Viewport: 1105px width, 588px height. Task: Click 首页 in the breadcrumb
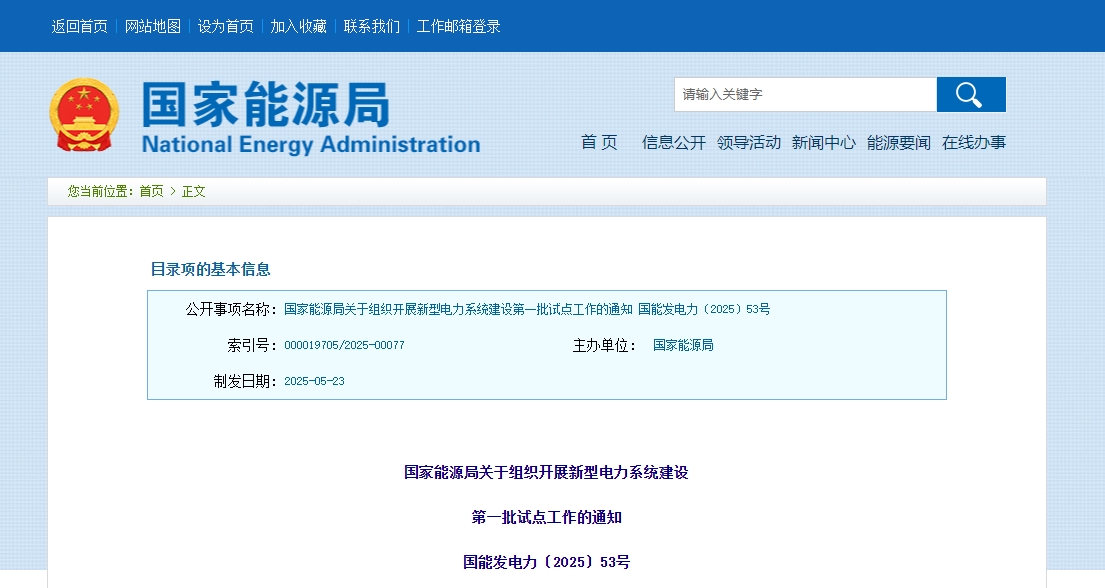(x=152, y=191)
